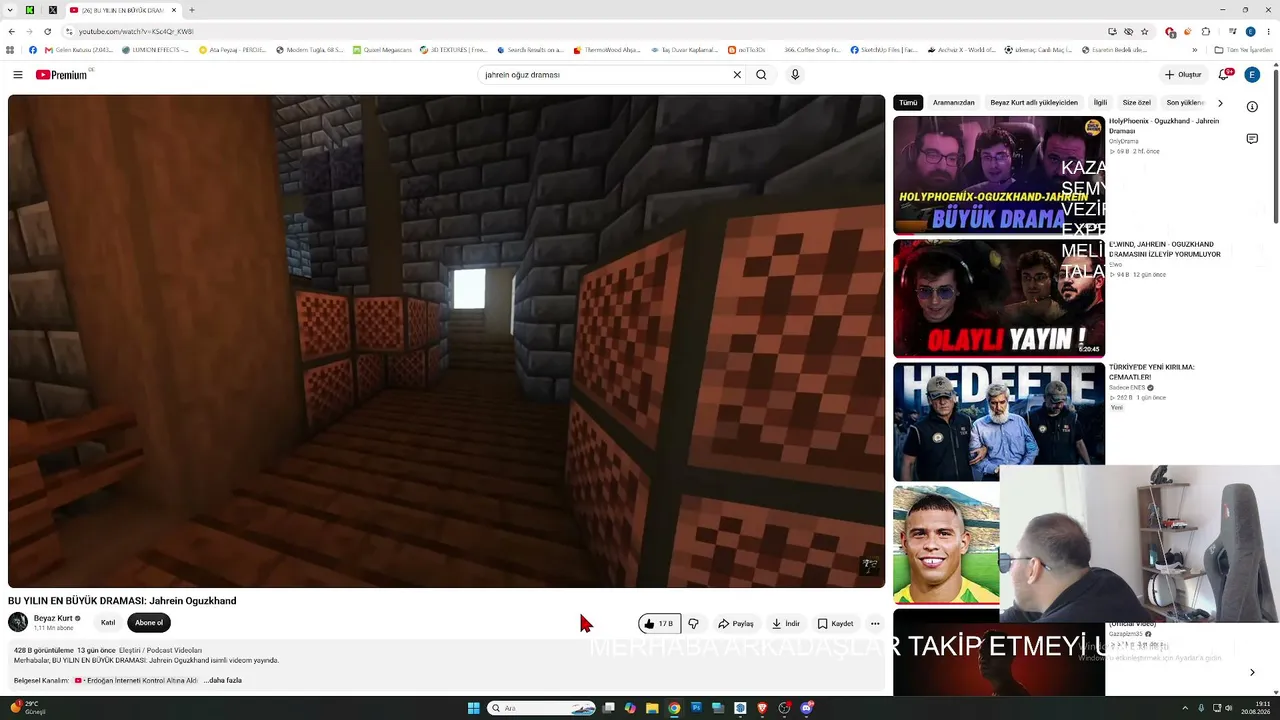Start voice search with microphone icon

795,75
